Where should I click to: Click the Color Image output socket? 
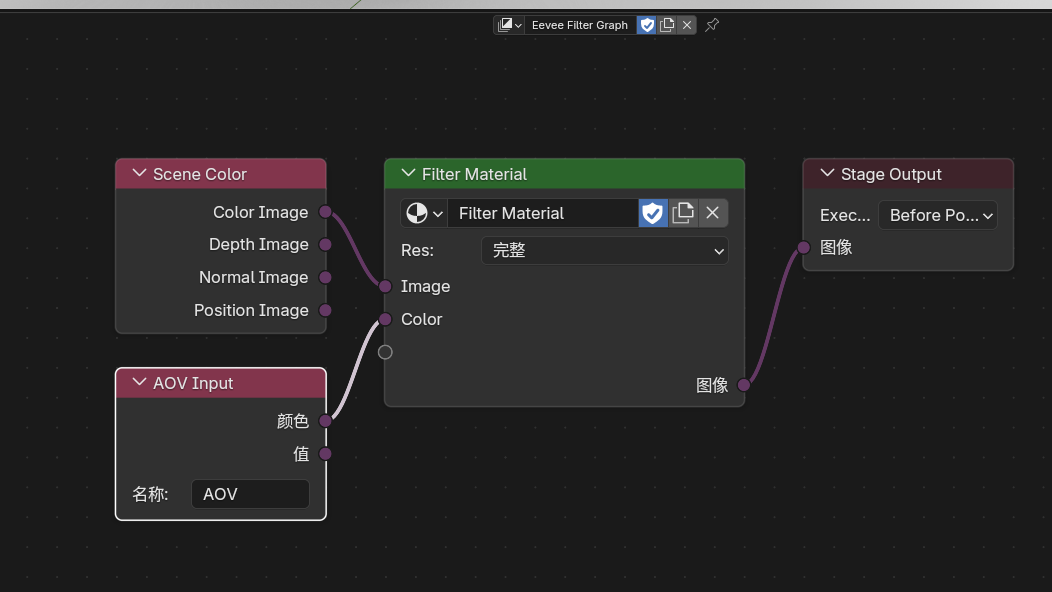tap(325, 212)
